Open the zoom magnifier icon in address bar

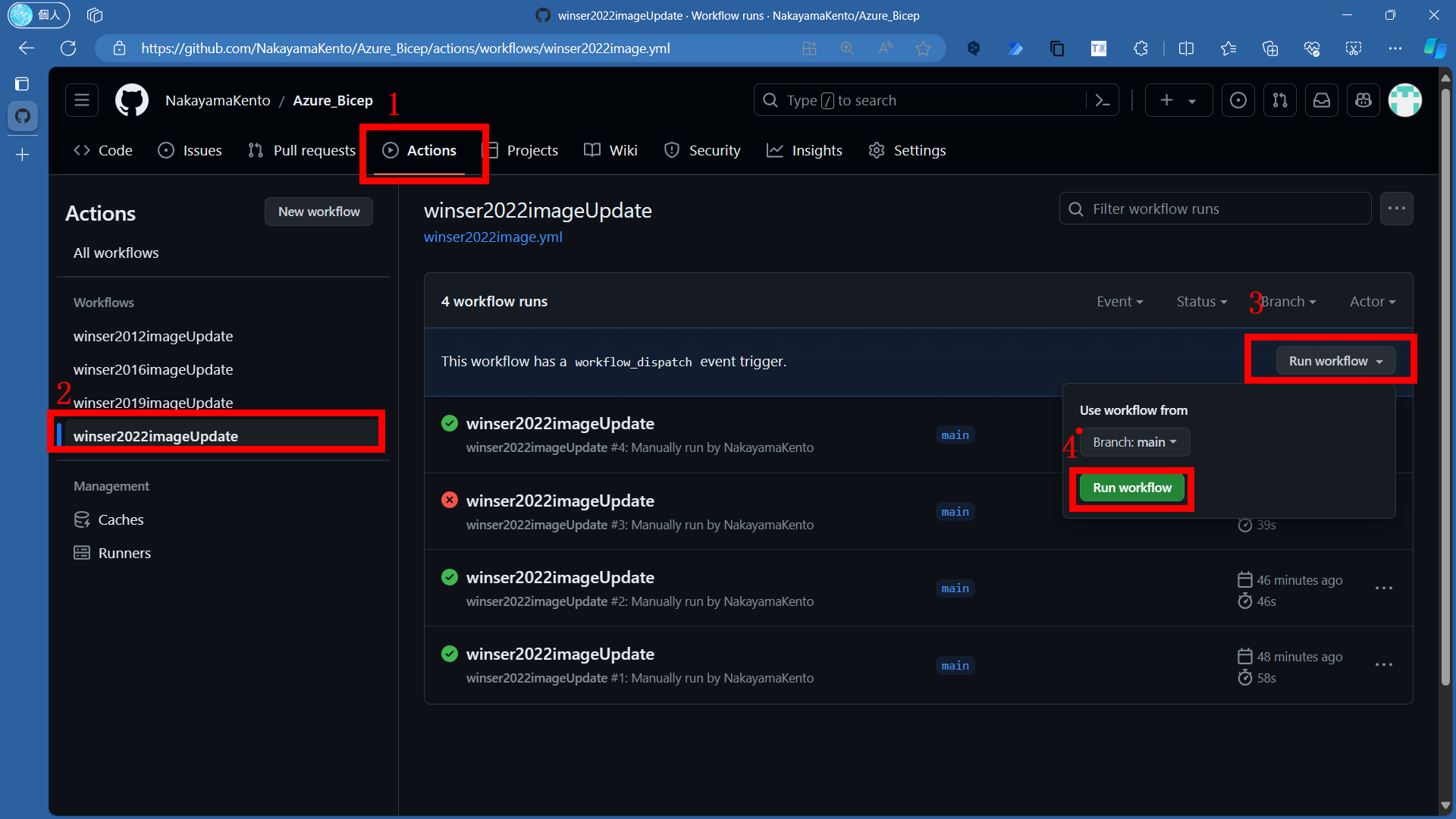[x=847, y=49]
